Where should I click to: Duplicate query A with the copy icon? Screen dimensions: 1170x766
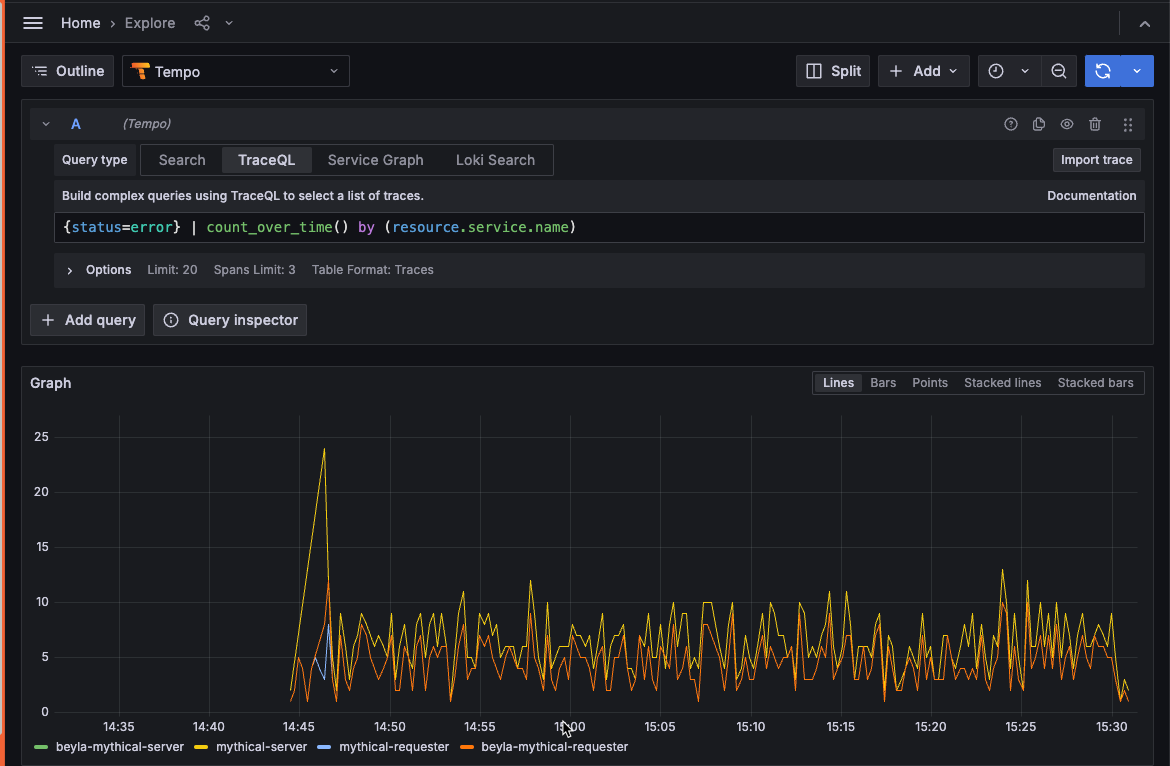(1038, 124)
